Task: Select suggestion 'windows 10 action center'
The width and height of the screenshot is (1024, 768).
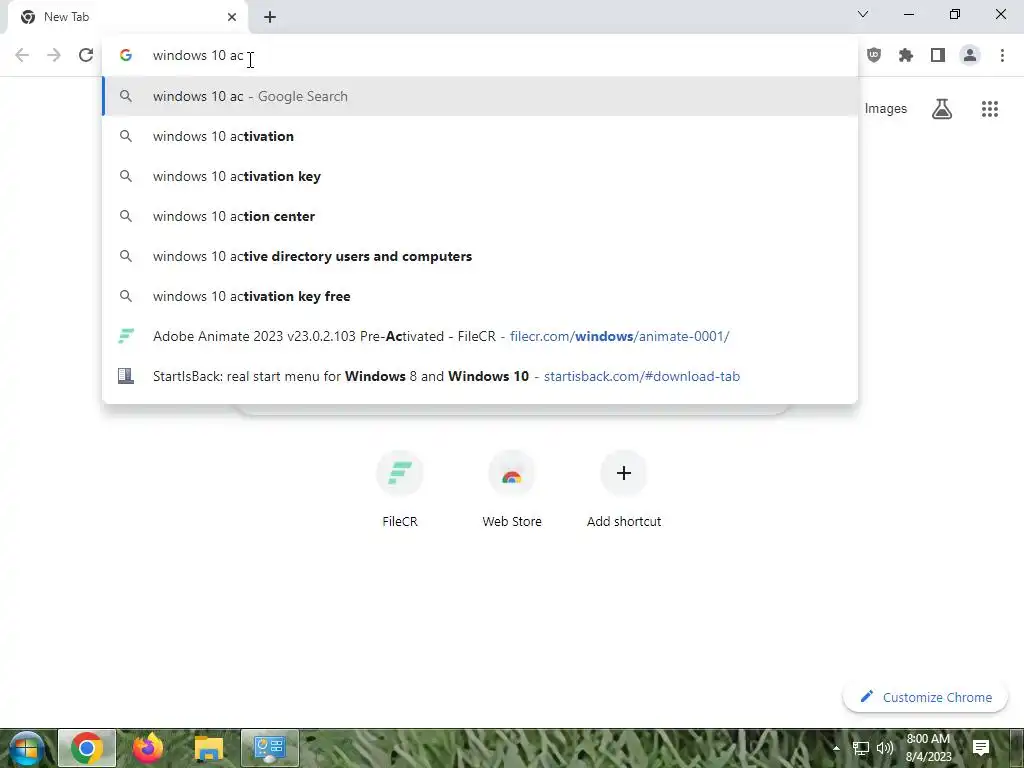Action: pos(480,216)
